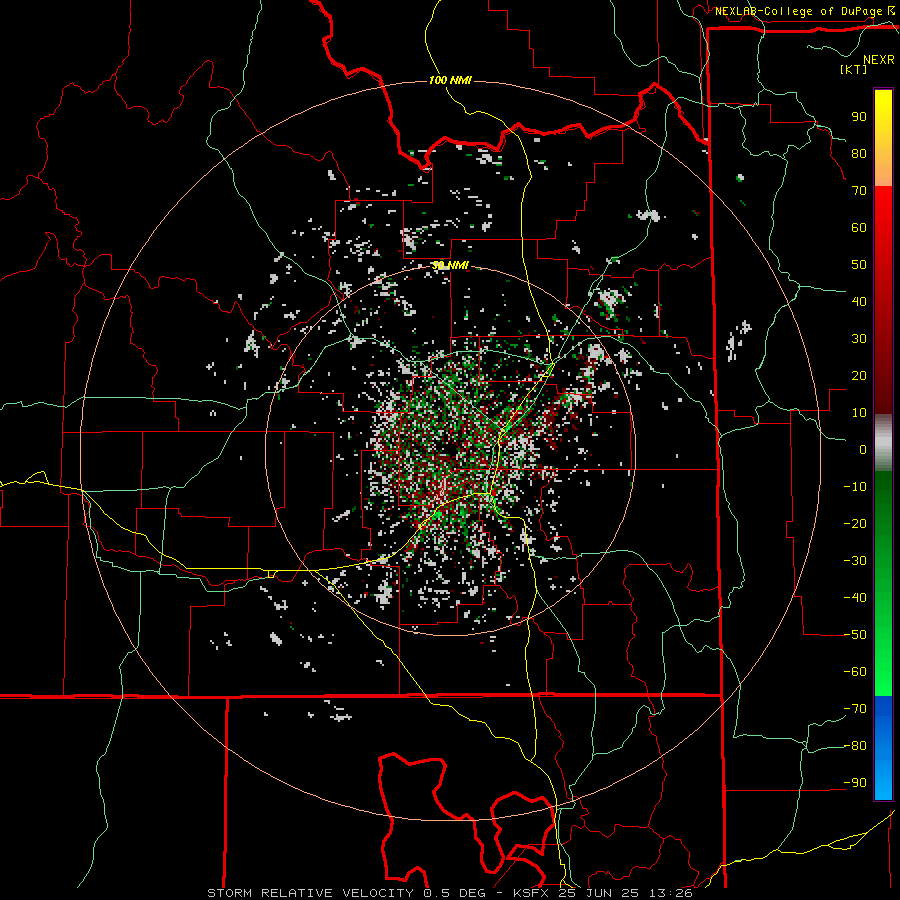Click the -30 scale label
Image resolution: width=900 pixels, height=900 pixels.
855,561
